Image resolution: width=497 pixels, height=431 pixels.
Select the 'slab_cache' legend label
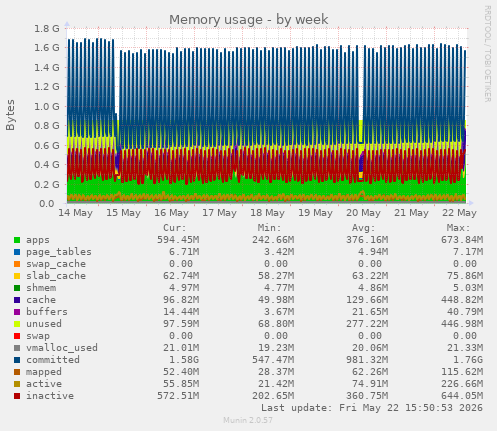(56, 276)
